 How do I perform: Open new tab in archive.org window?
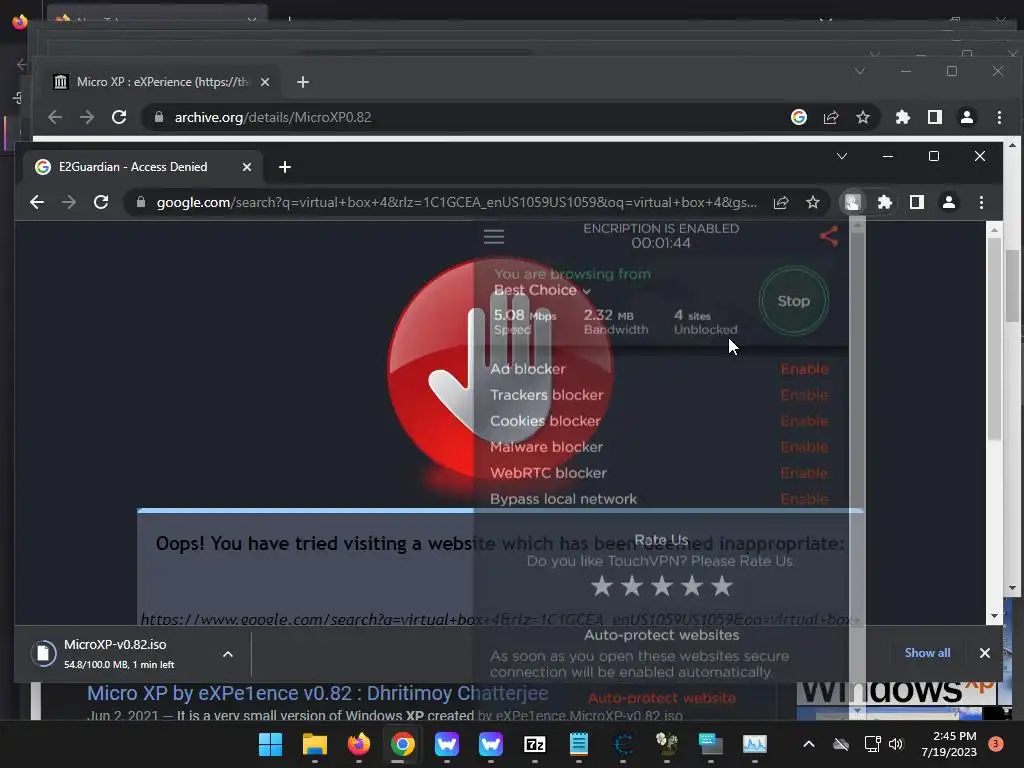(x=302, y=82)
